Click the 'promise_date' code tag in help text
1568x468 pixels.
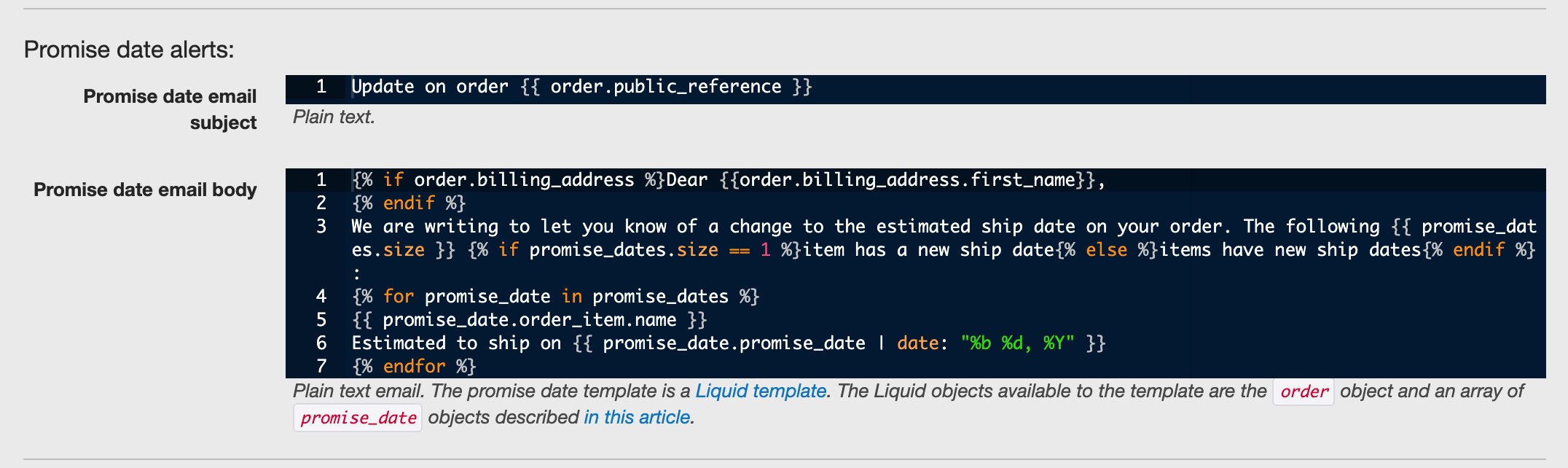tap(358, 418)
